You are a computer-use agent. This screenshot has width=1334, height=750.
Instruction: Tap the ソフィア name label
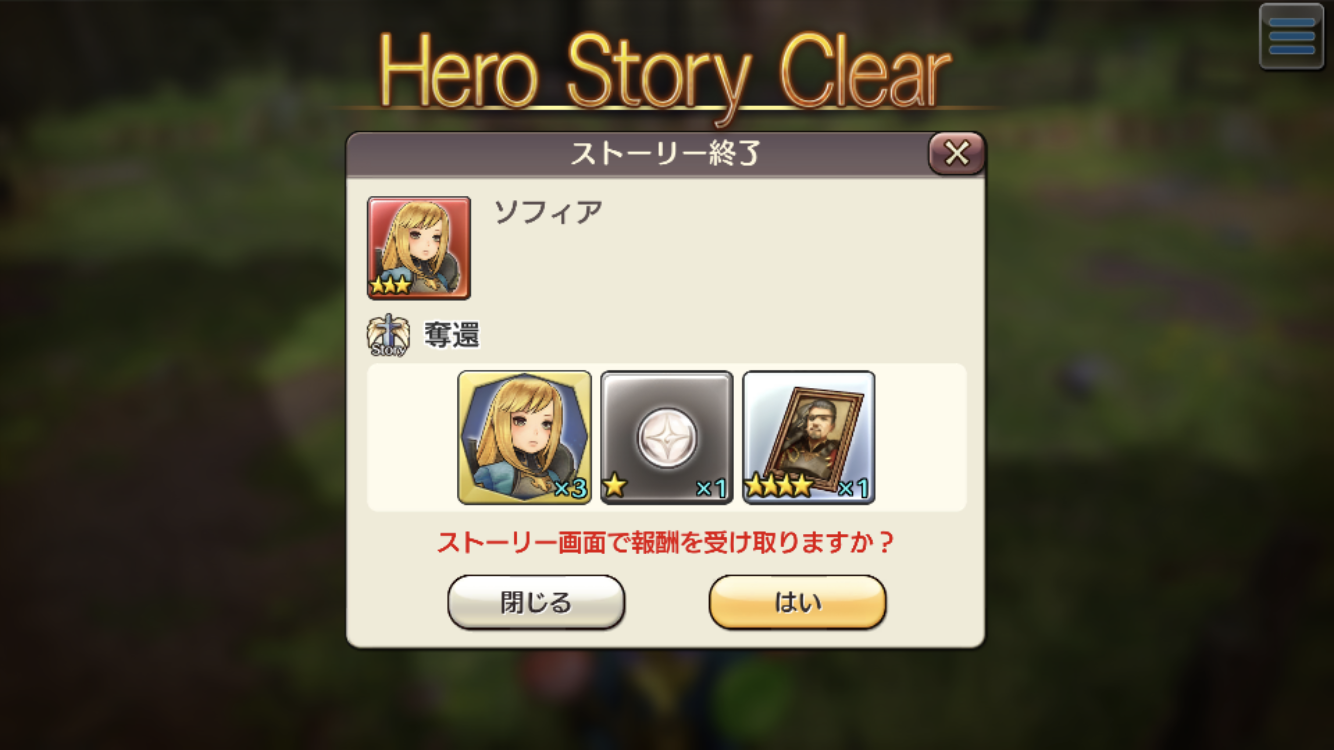tap(549, 212)
